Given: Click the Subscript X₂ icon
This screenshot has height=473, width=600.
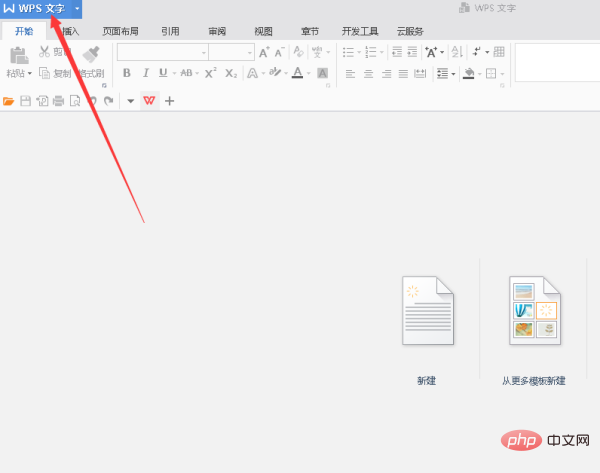Looking at the screenshot, I should 231,73.
